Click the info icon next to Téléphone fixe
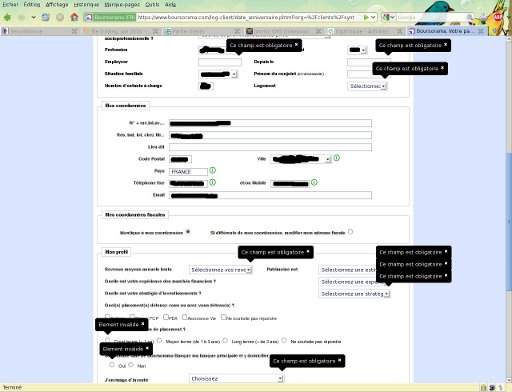This screenshot has width=512, height=392. (212, 182)
